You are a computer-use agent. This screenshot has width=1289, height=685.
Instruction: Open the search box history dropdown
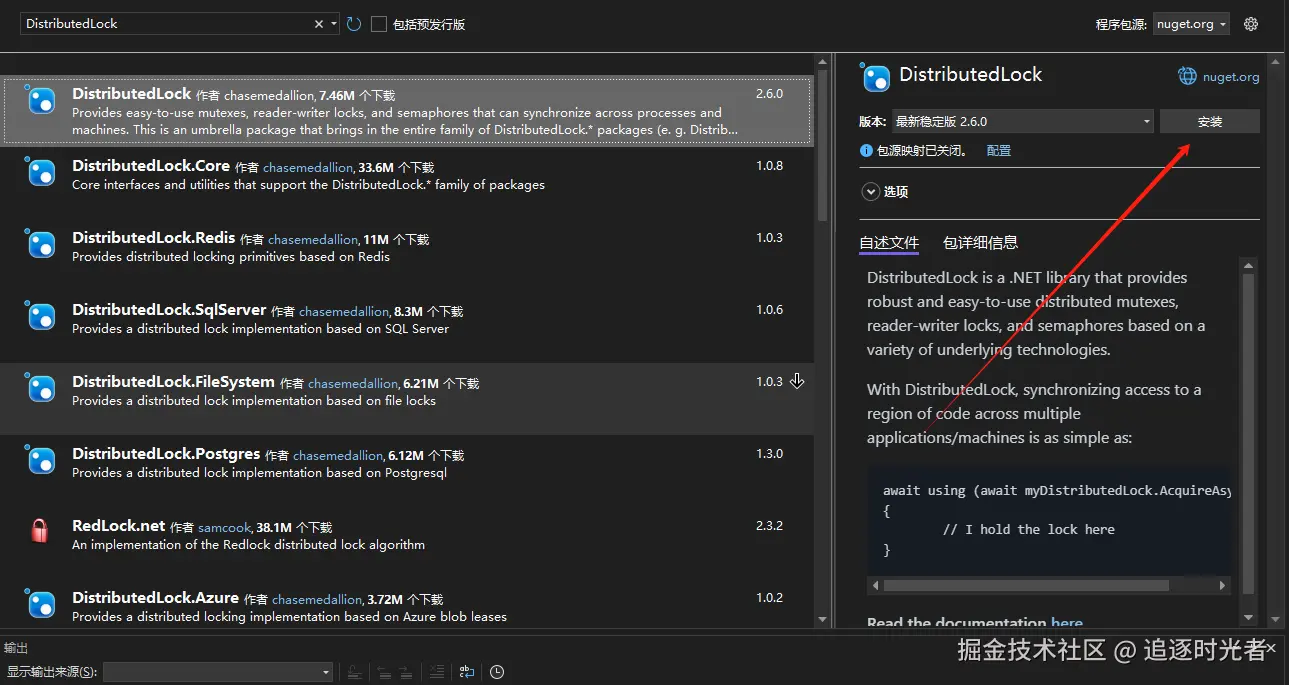tap(334, 24)
